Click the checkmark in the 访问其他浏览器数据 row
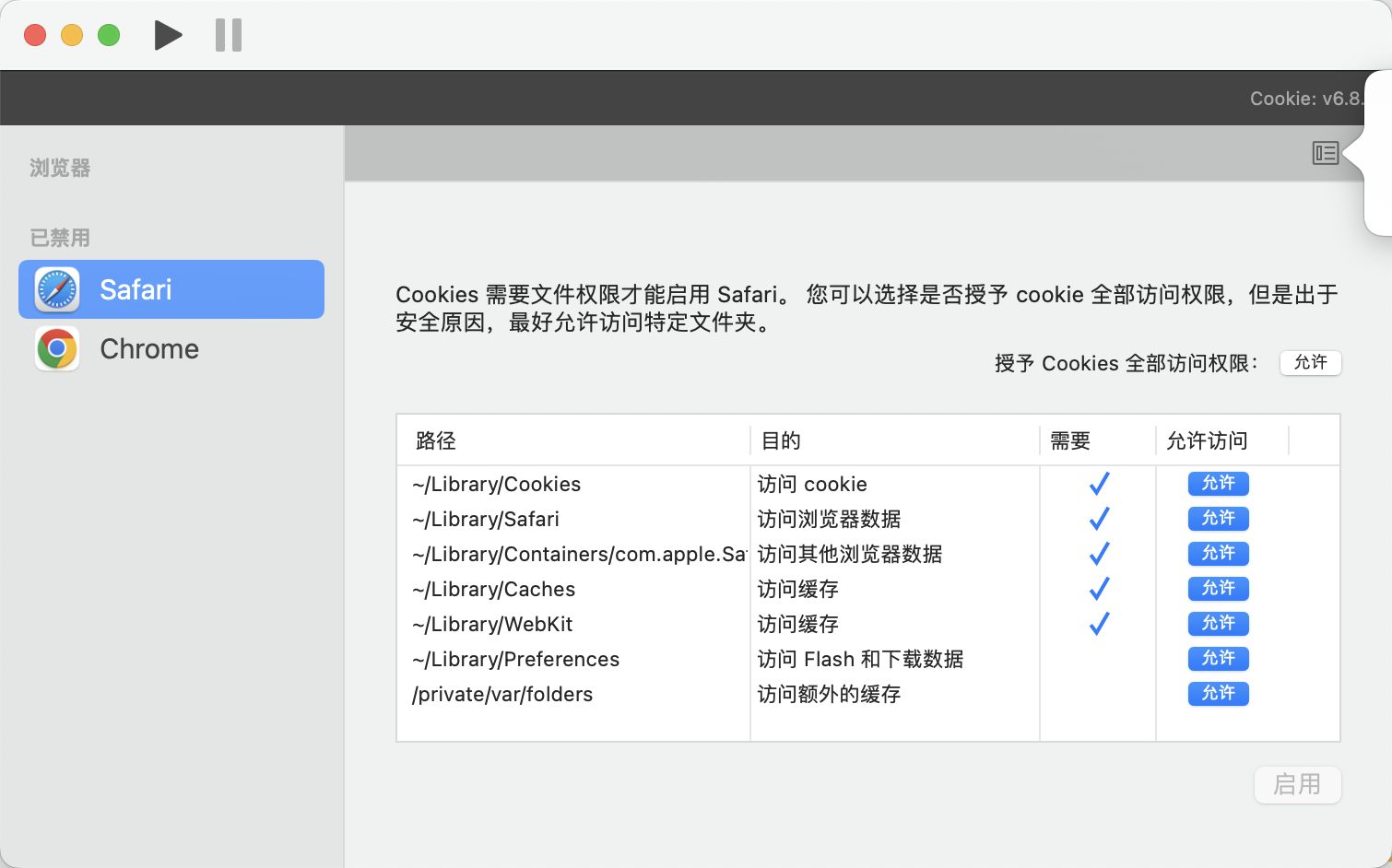This screenshot has width=1392, height=868. tap(1099, 554)
